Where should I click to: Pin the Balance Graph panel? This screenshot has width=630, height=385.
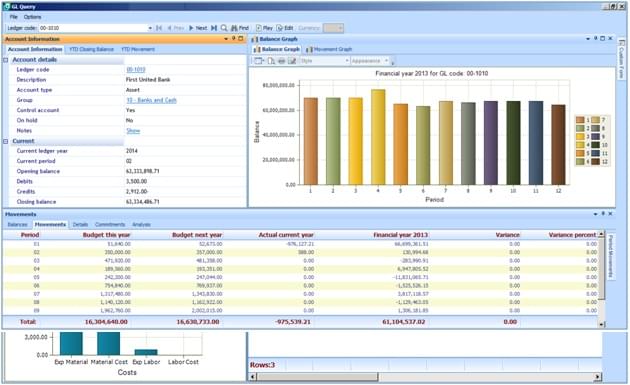pyautogui.click(x=595, y=39)
